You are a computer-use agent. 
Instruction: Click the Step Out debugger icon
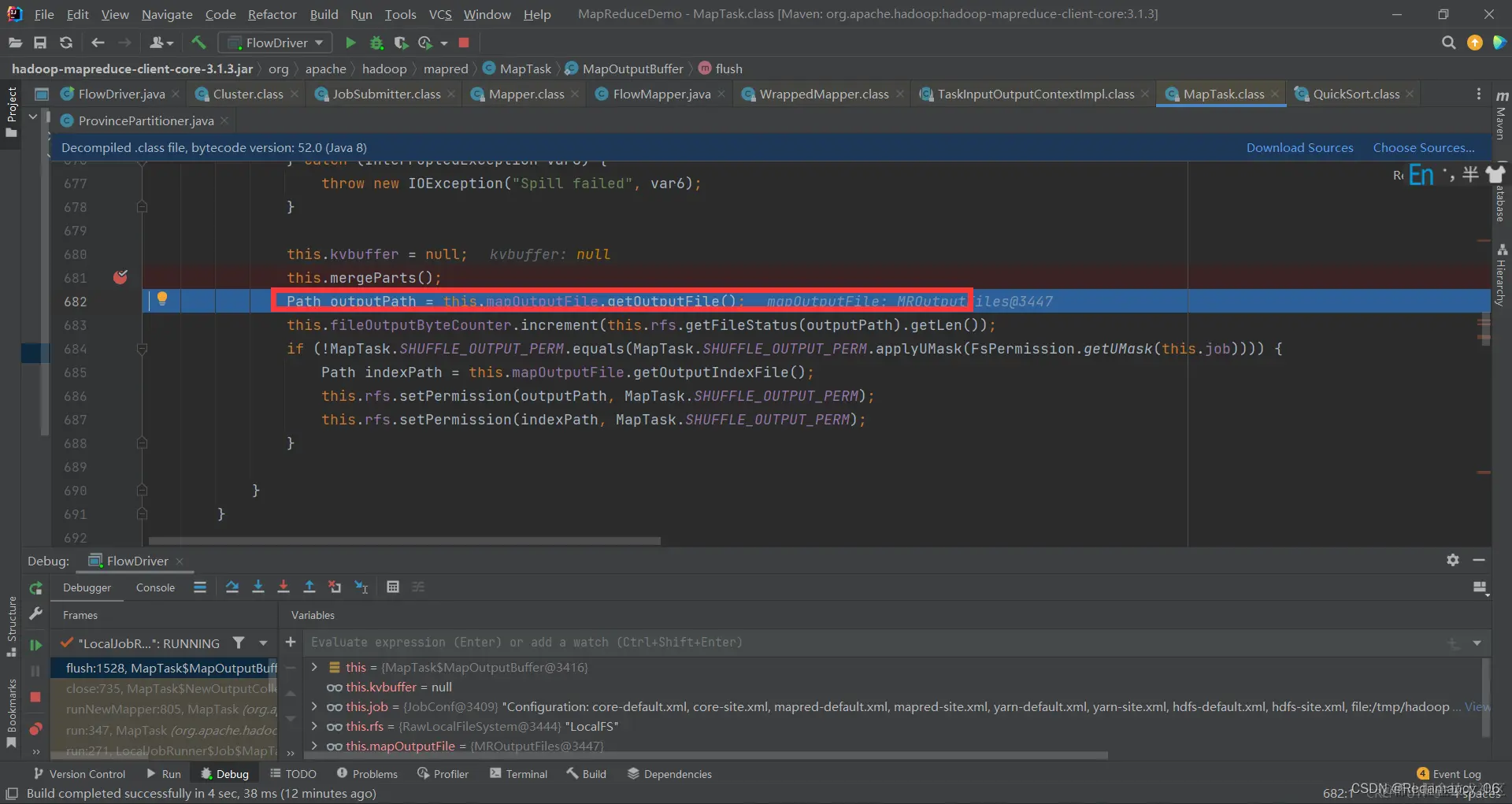[x=309, y=587]
